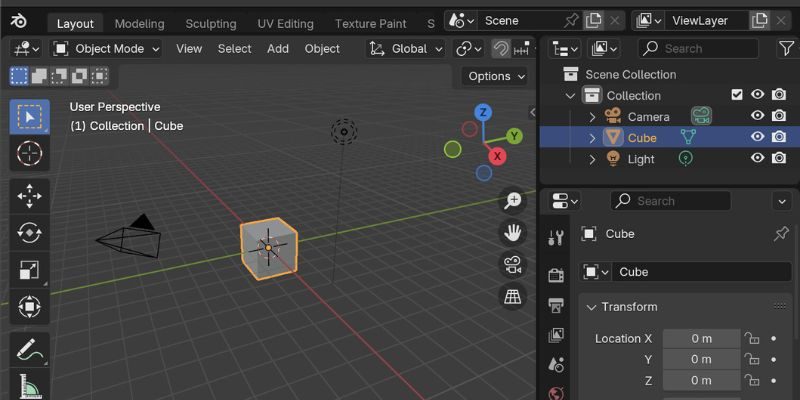Toggle camera view icon in viewport
800x400 pixels.
pyautogui.click(x=512, y=265)
